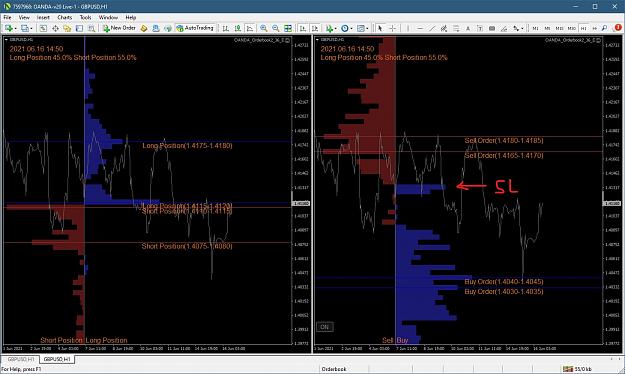
Task: Select the horizontal line tool
Action: tap(420, 28)
